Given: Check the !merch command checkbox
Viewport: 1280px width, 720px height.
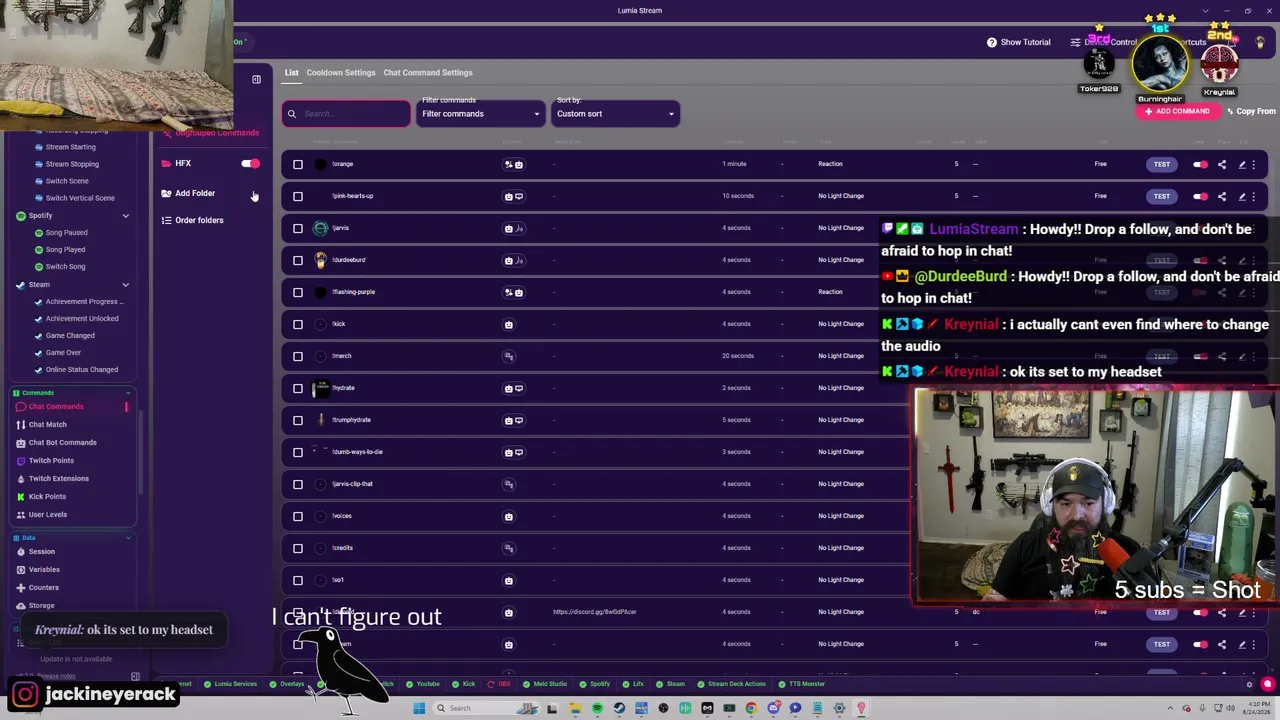Looking at the screenshot, I should tap(298, 356).
